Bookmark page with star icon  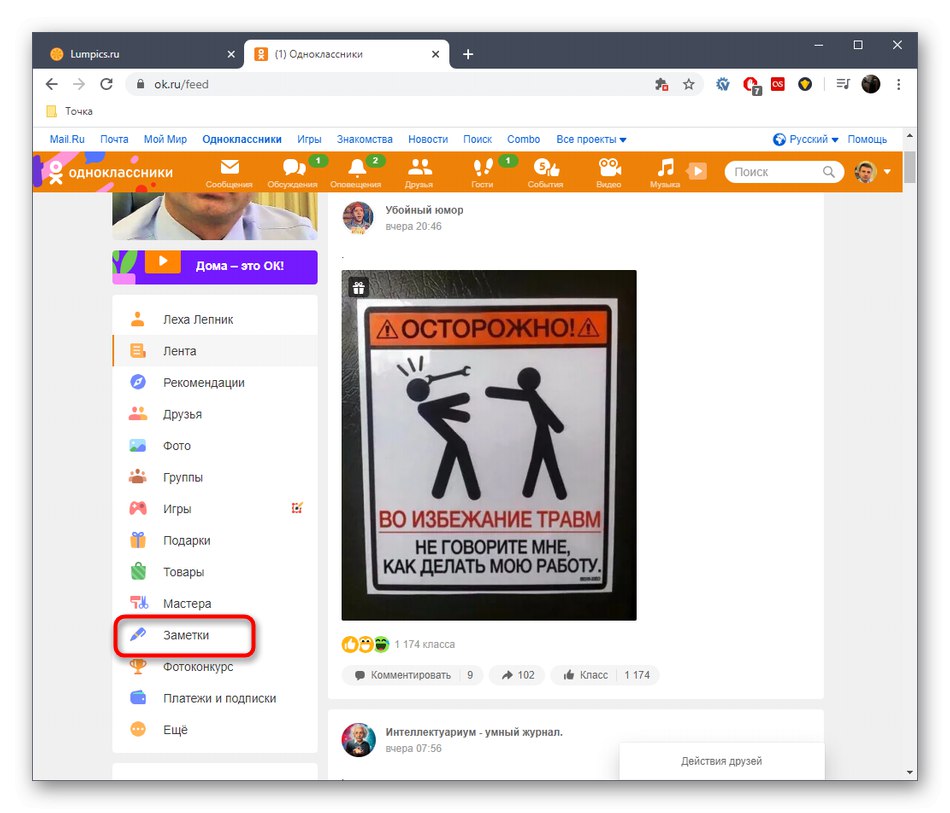tap(689, 85)
